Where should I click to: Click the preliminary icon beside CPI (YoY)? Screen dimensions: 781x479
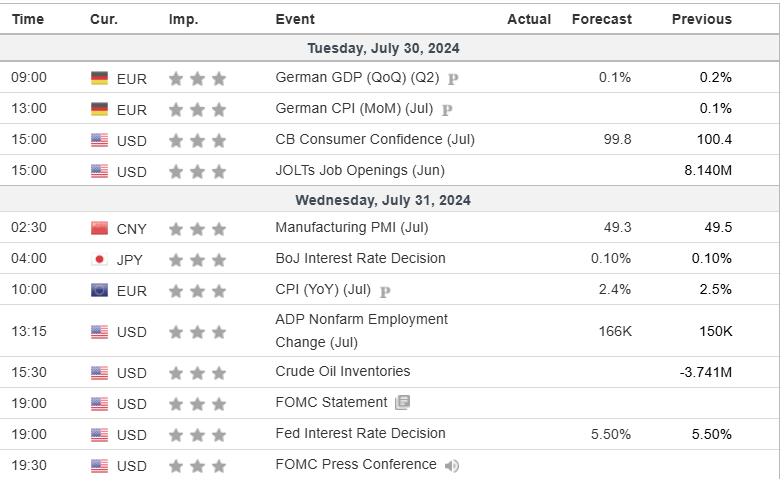tap(385, 291)
